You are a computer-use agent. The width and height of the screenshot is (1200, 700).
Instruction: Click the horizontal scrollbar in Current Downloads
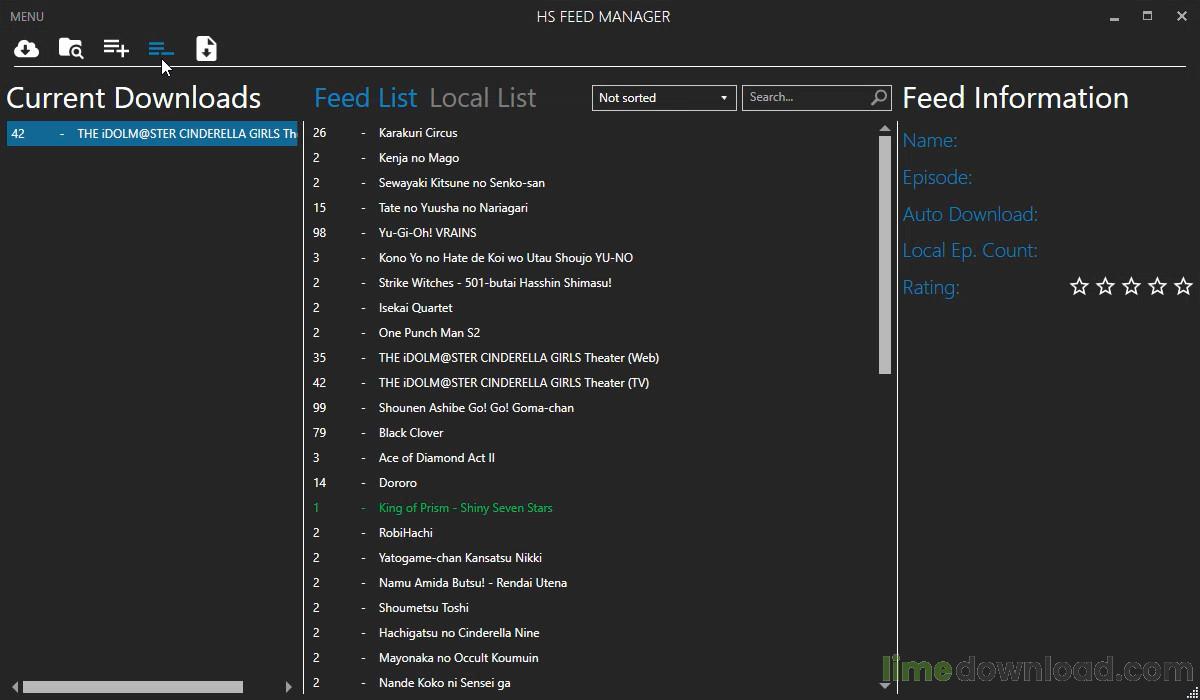[x=133, y=687]
